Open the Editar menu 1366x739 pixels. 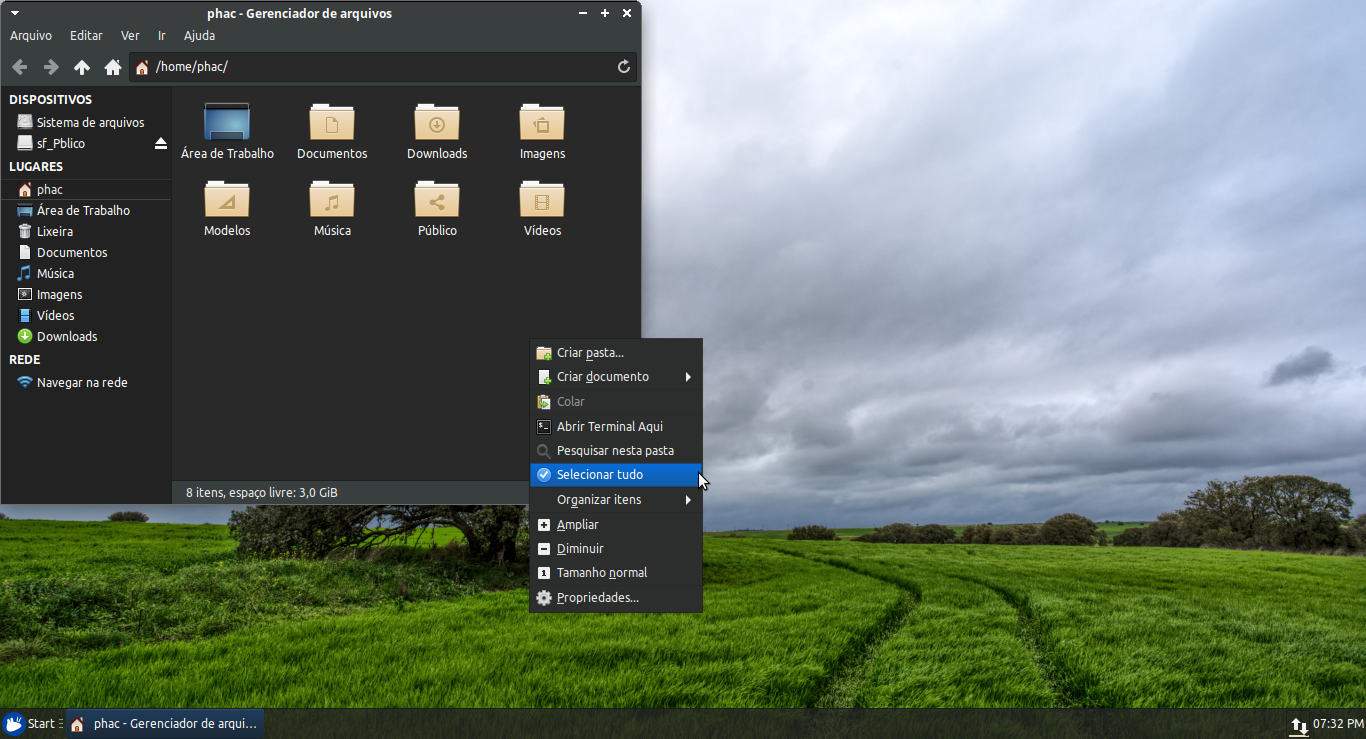86,35
